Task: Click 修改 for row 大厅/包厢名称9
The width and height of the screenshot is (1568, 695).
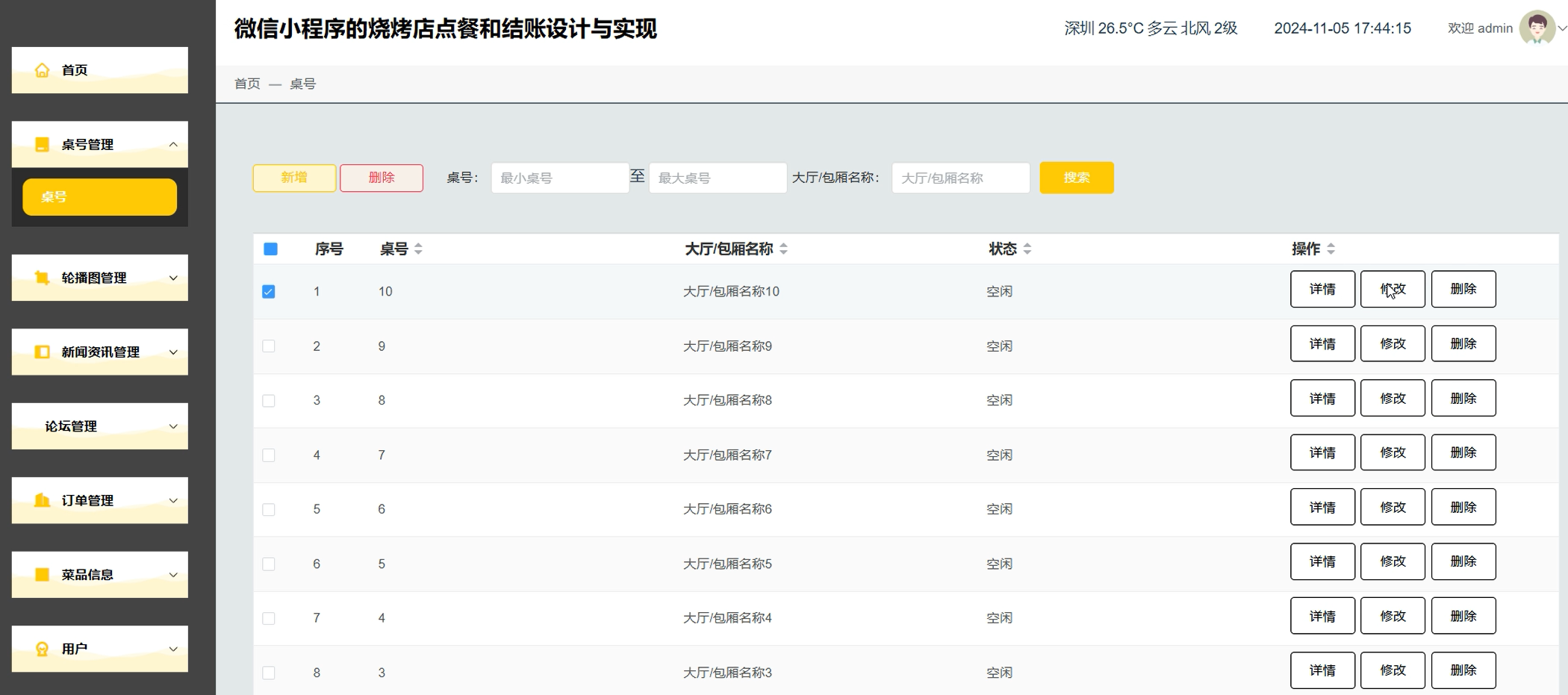Action: 1393,343
